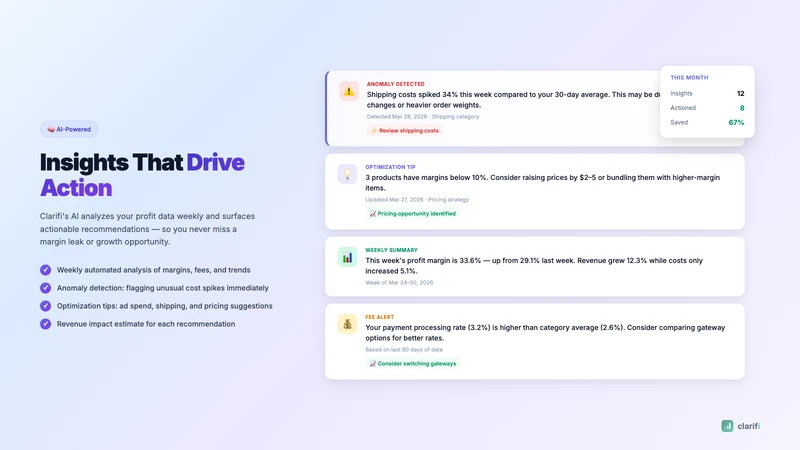The height and width of the screenshot is (450, 800).
Task: Click the checkmark beside Optimization tips
Action: (x=45, y=306)
